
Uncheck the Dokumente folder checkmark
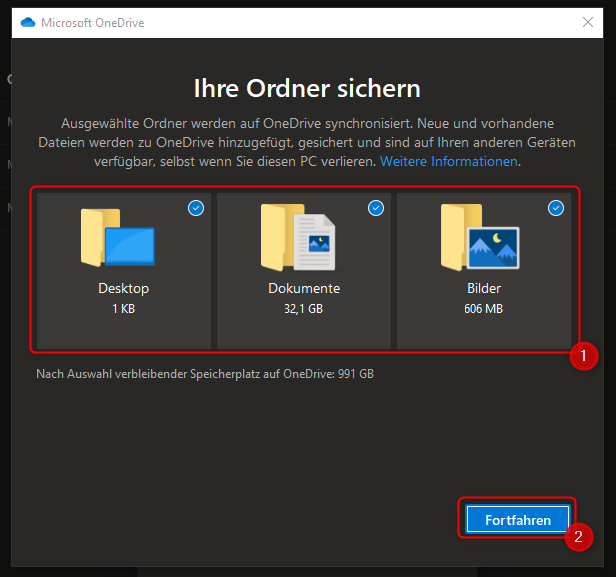tap(376, 208)
